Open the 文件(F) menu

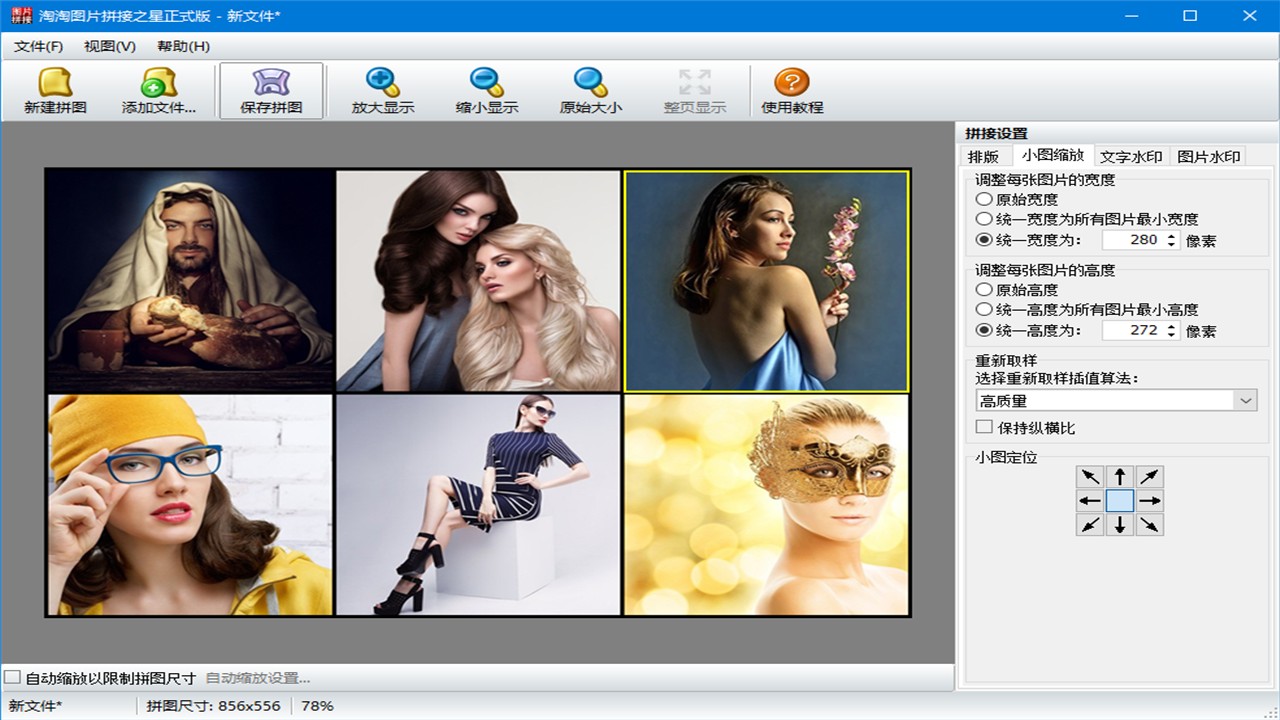pos(39,46)
